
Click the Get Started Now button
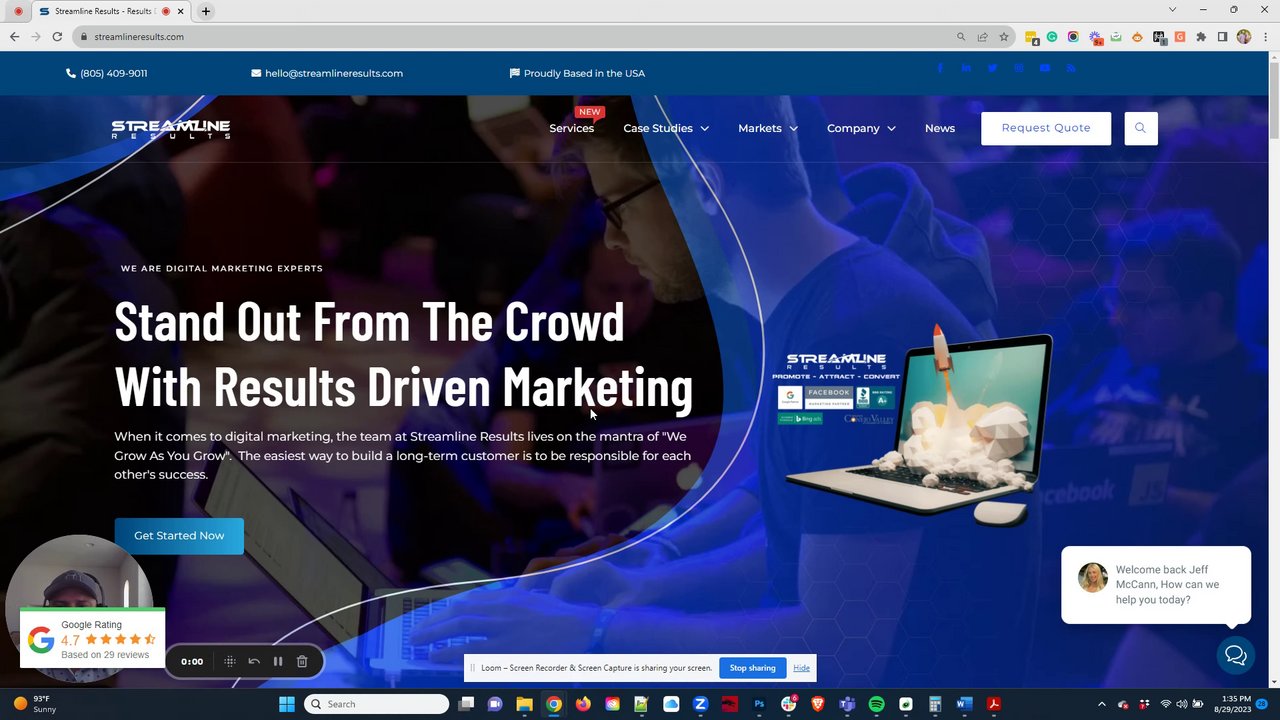point(179,536)
